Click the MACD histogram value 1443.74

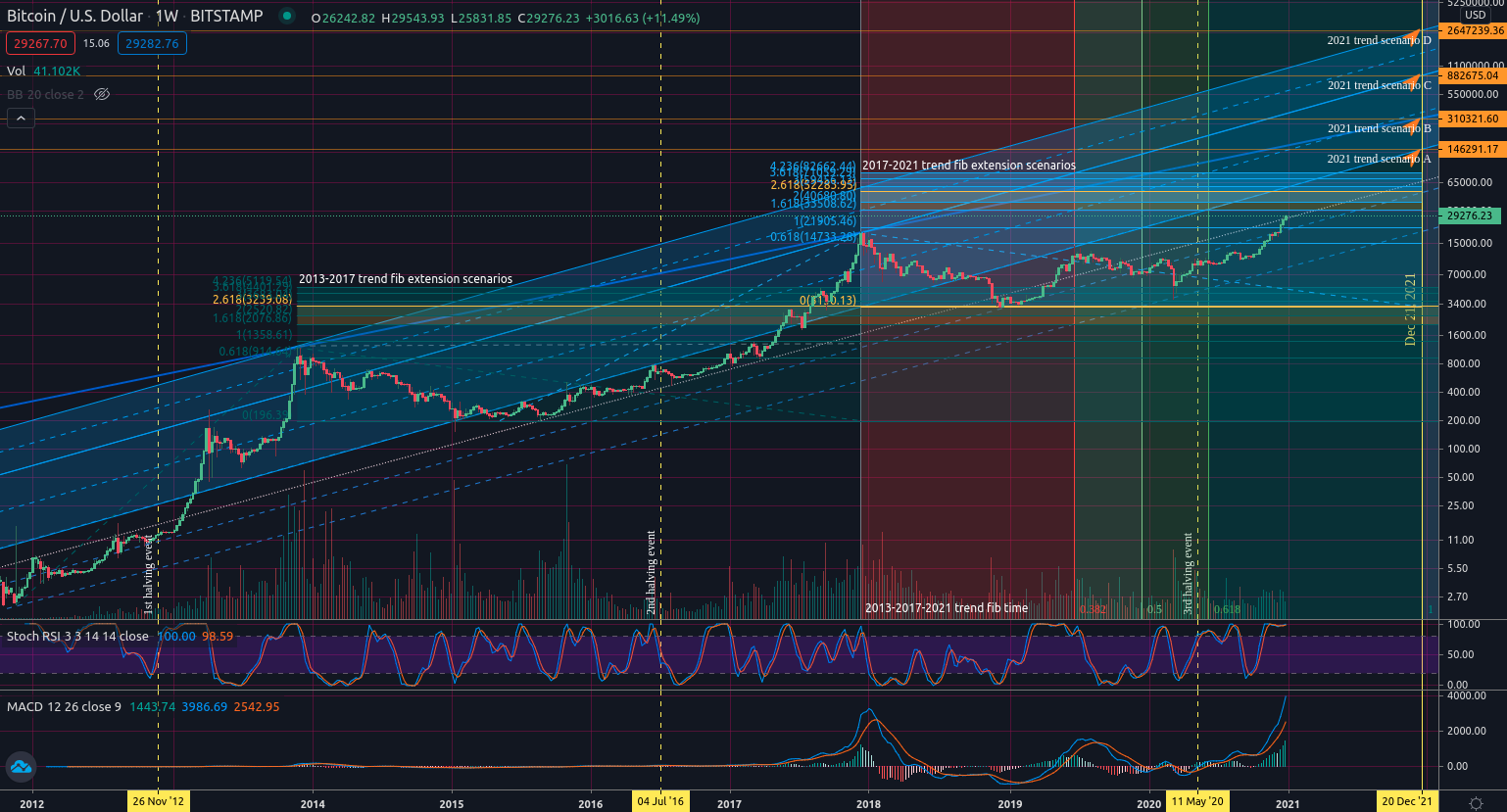[152, 706]
